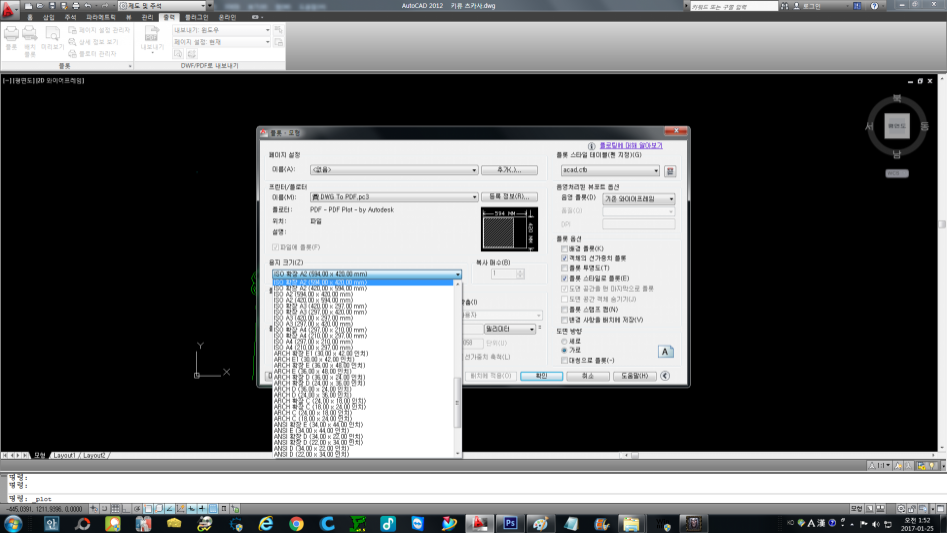Open the acad.ctb plot style table dropdown

click(610, 170)
